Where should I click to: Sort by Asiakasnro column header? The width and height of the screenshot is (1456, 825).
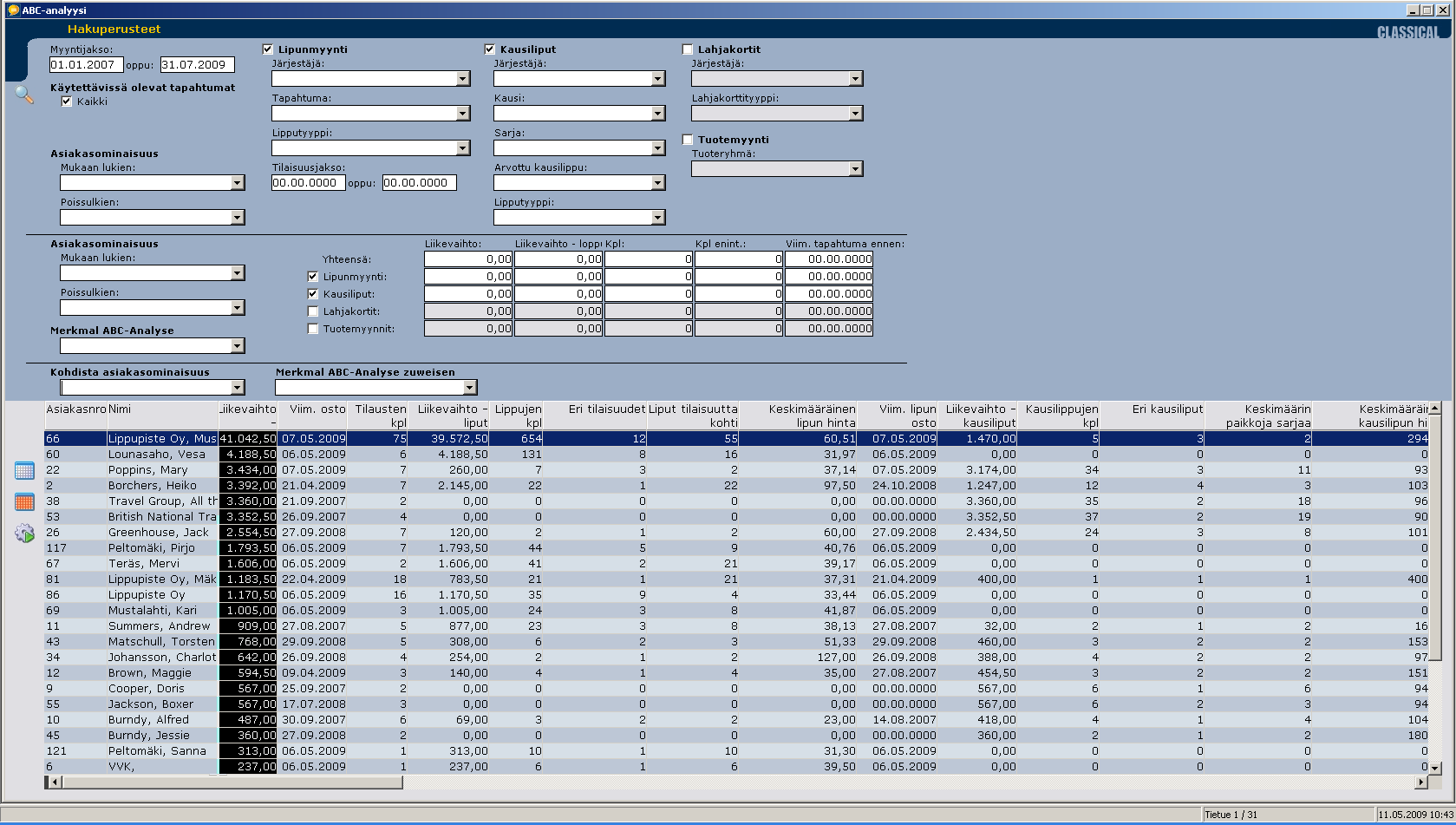[x=75, y=416]
